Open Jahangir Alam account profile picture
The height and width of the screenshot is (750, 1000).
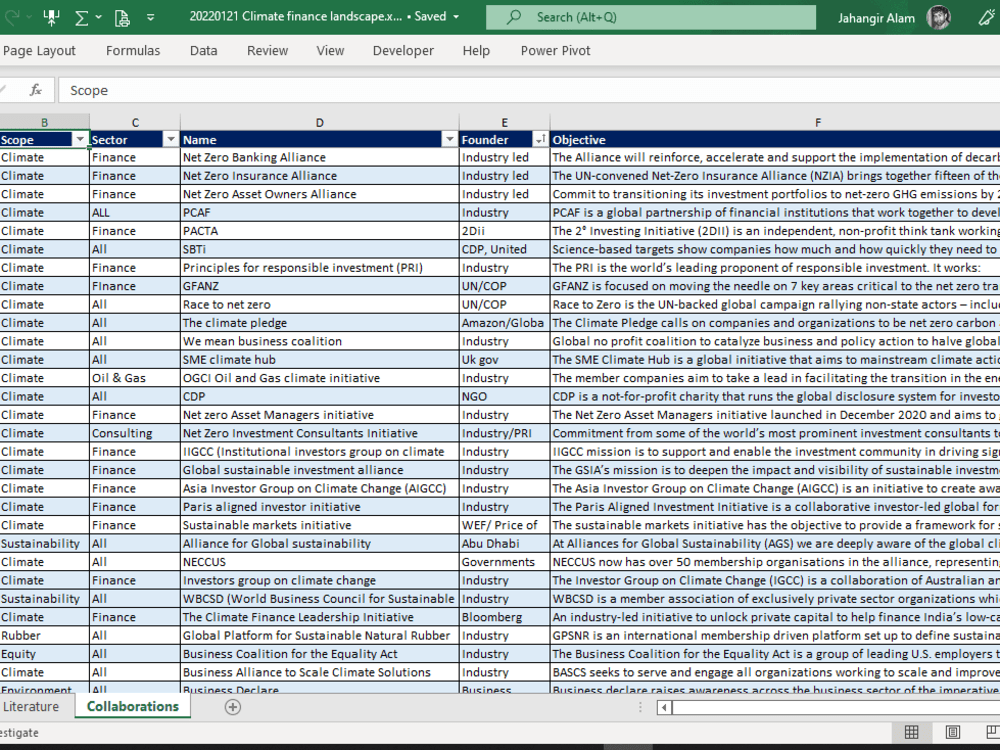[x=938, y=17]
